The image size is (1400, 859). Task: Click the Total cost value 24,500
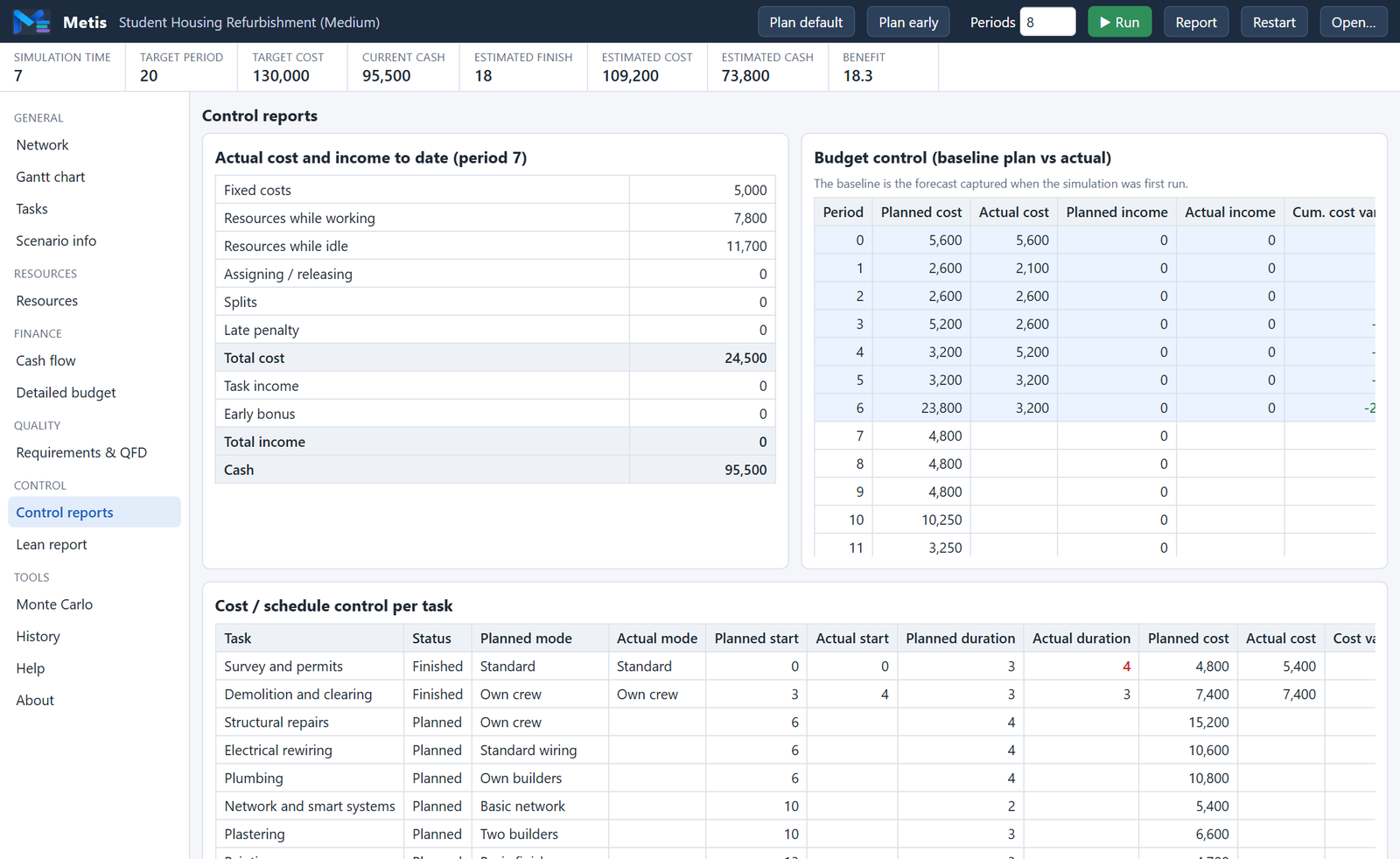745,358
